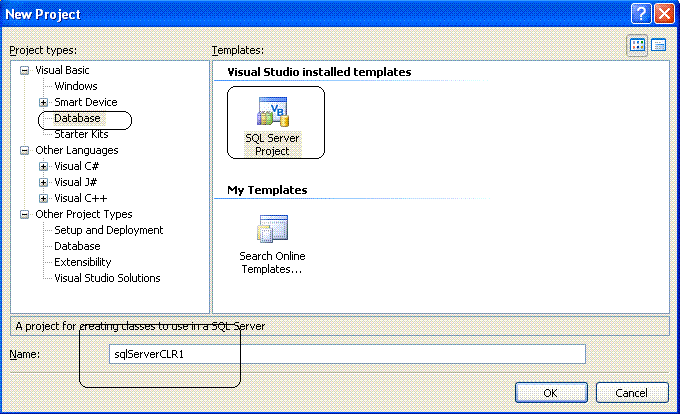Screen dimensions: 680x414
Task: Click the Search Online Templates label
Action: pyautogui.click(x=272, y=262)
